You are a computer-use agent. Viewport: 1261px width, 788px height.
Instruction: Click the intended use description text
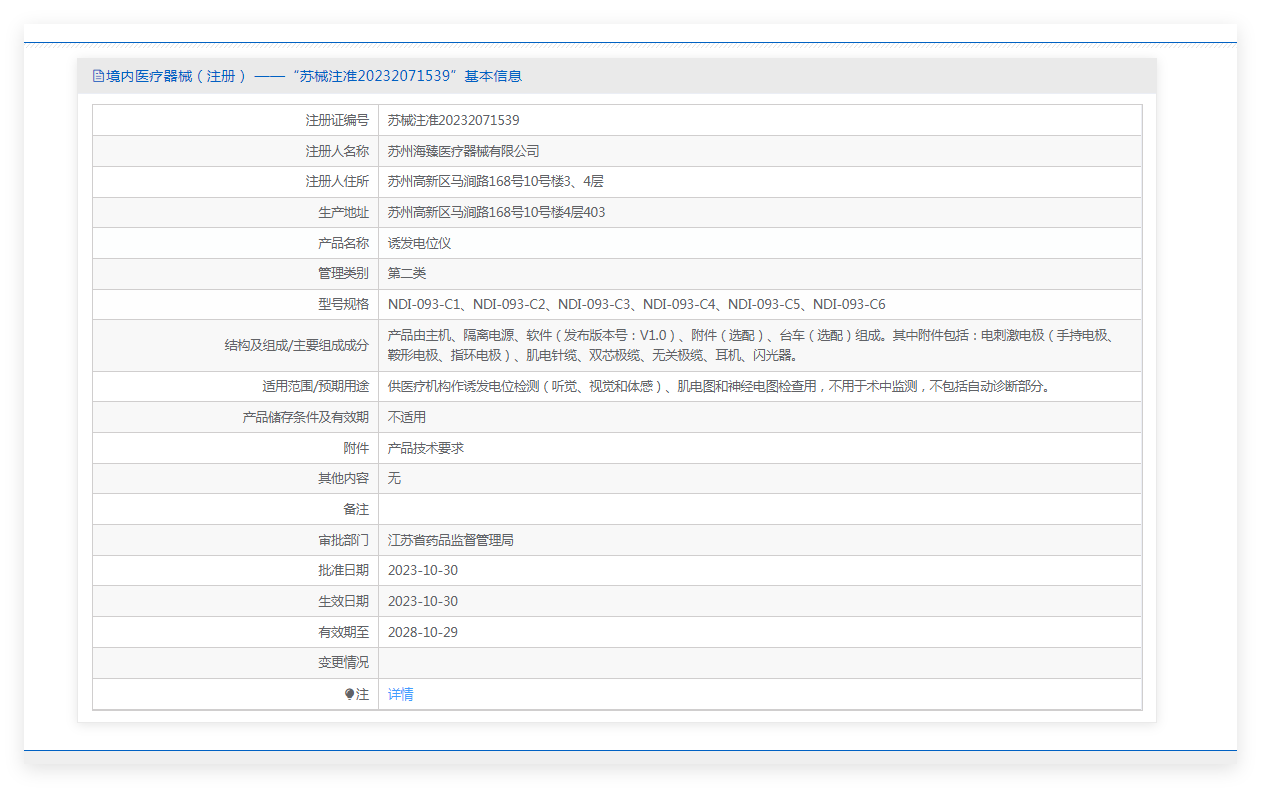719,386
